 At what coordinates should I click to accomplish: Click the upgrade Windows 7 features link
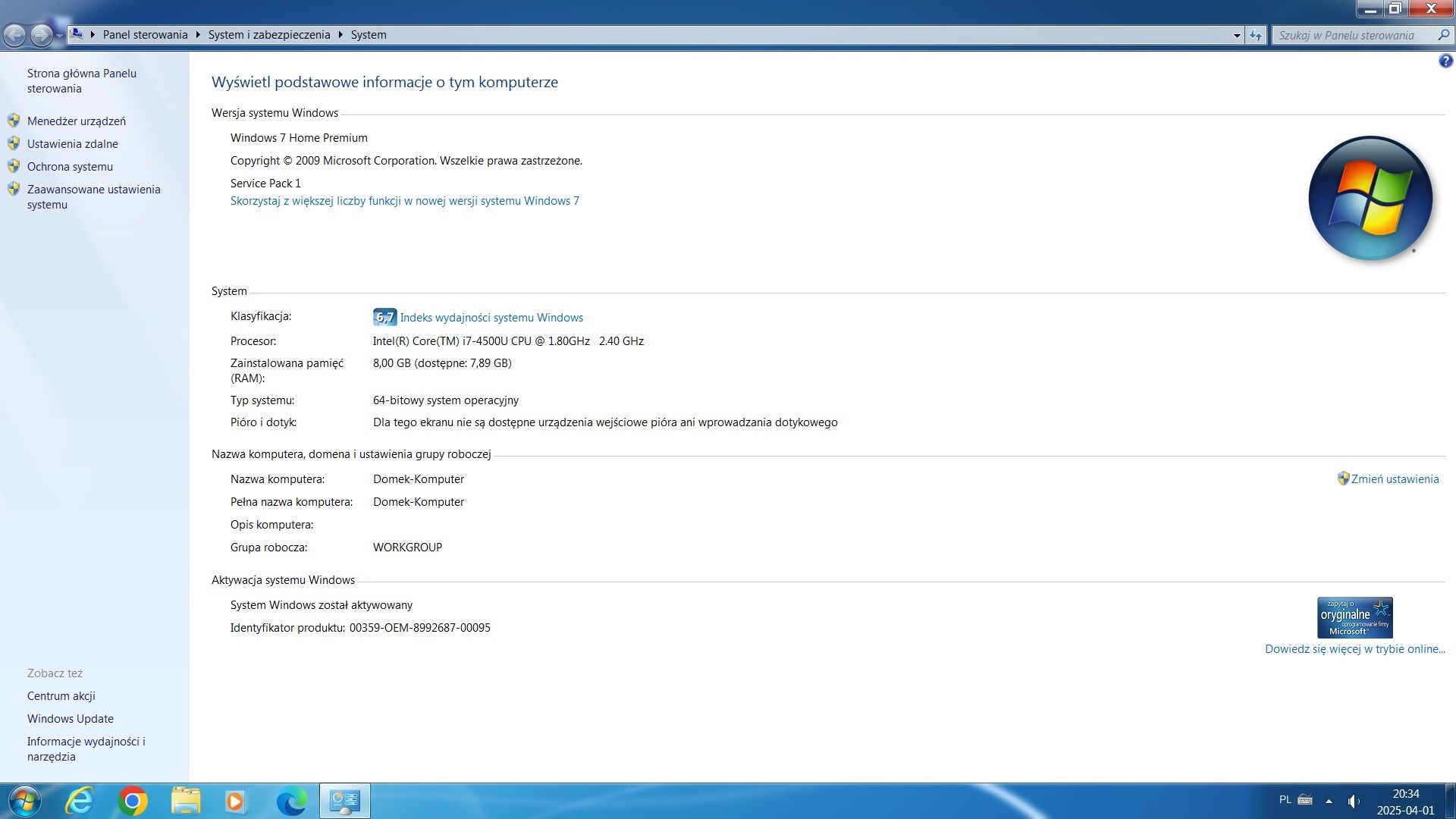coord(405,201)
